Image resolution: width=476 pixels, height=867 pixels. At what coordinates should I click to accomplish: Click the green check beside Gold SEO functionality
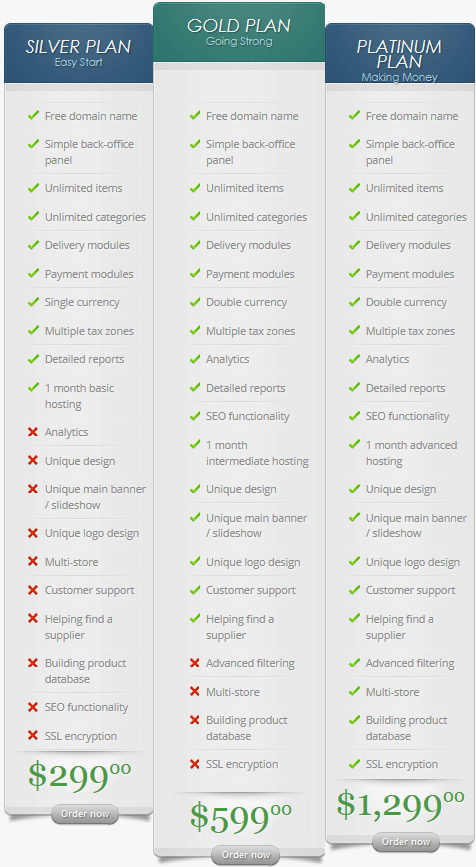[195, 415]
